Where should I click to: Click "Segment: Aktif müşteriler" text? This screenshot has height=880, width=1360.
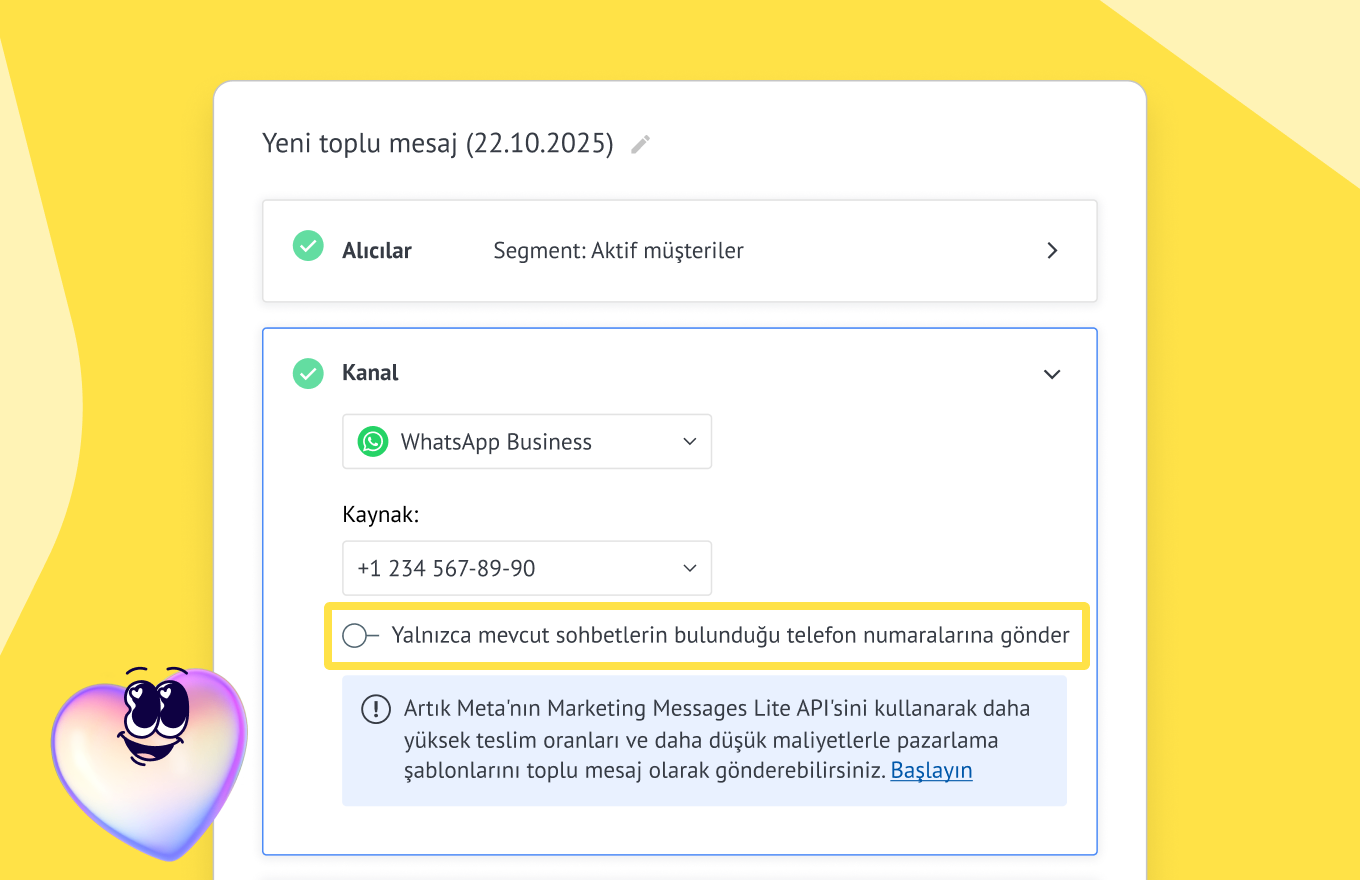coord(618,251)
